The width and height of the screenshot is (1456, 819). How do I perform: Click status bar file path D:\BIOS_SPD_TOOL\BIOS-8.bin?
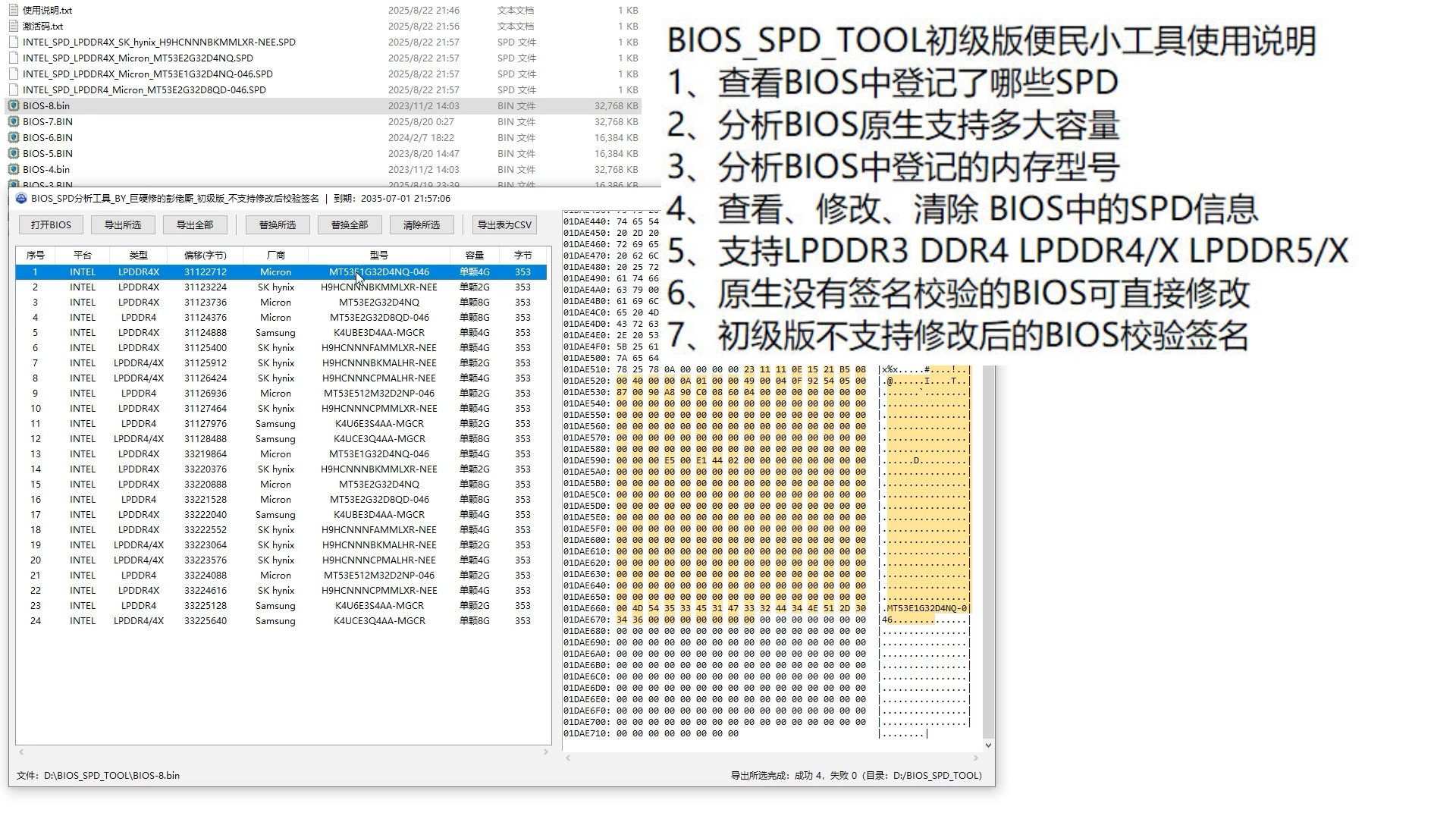(x=111, y=776)
